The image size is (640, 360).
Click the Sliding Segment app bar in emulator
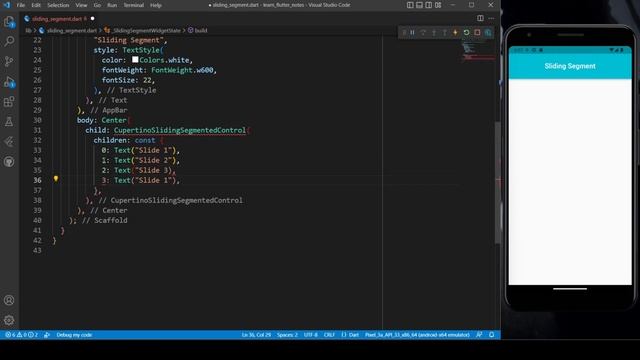(570, 66)
